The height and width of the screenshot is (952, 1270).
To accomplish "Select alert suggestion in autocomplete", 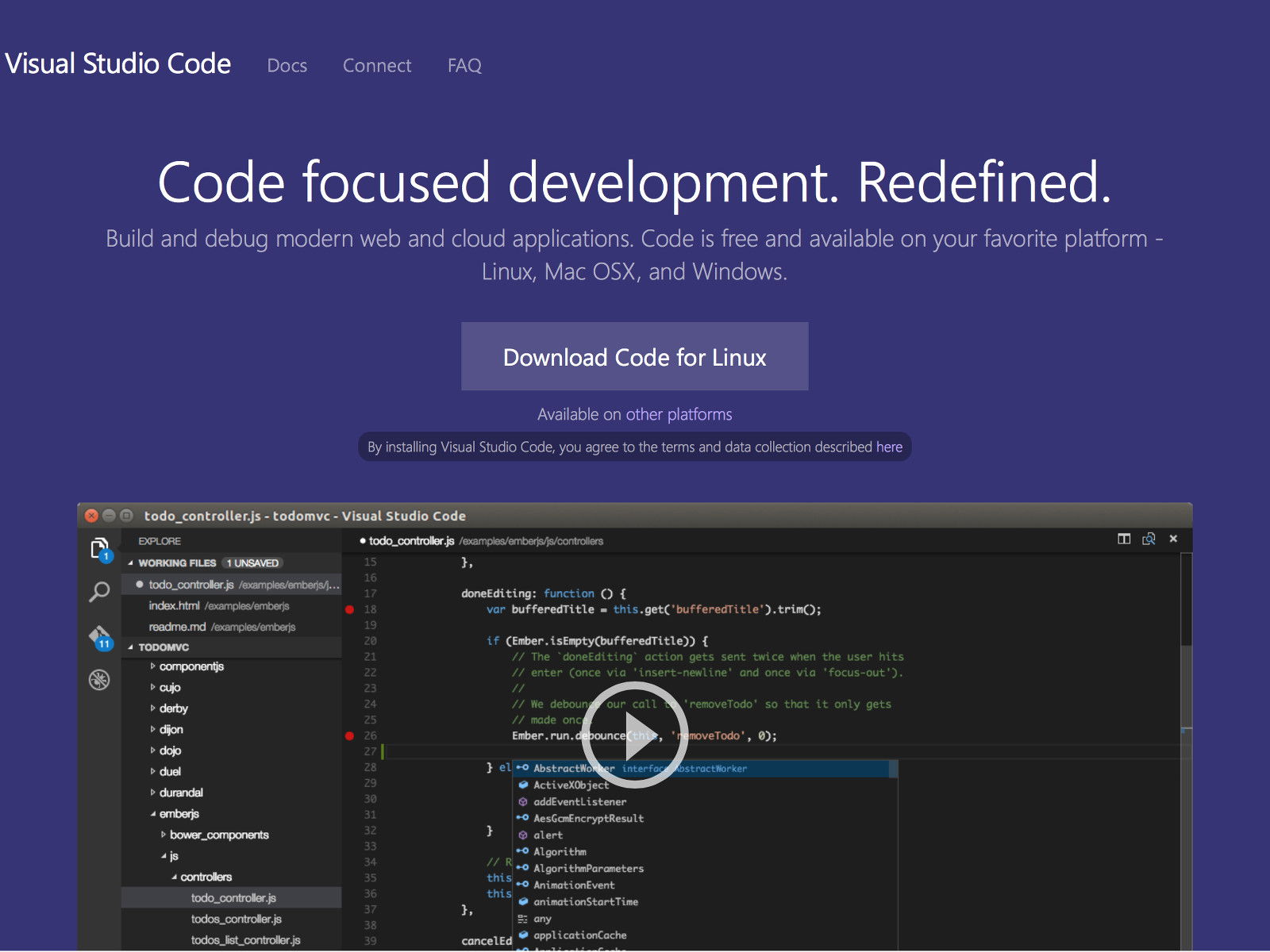I will [x=706, y=835].
